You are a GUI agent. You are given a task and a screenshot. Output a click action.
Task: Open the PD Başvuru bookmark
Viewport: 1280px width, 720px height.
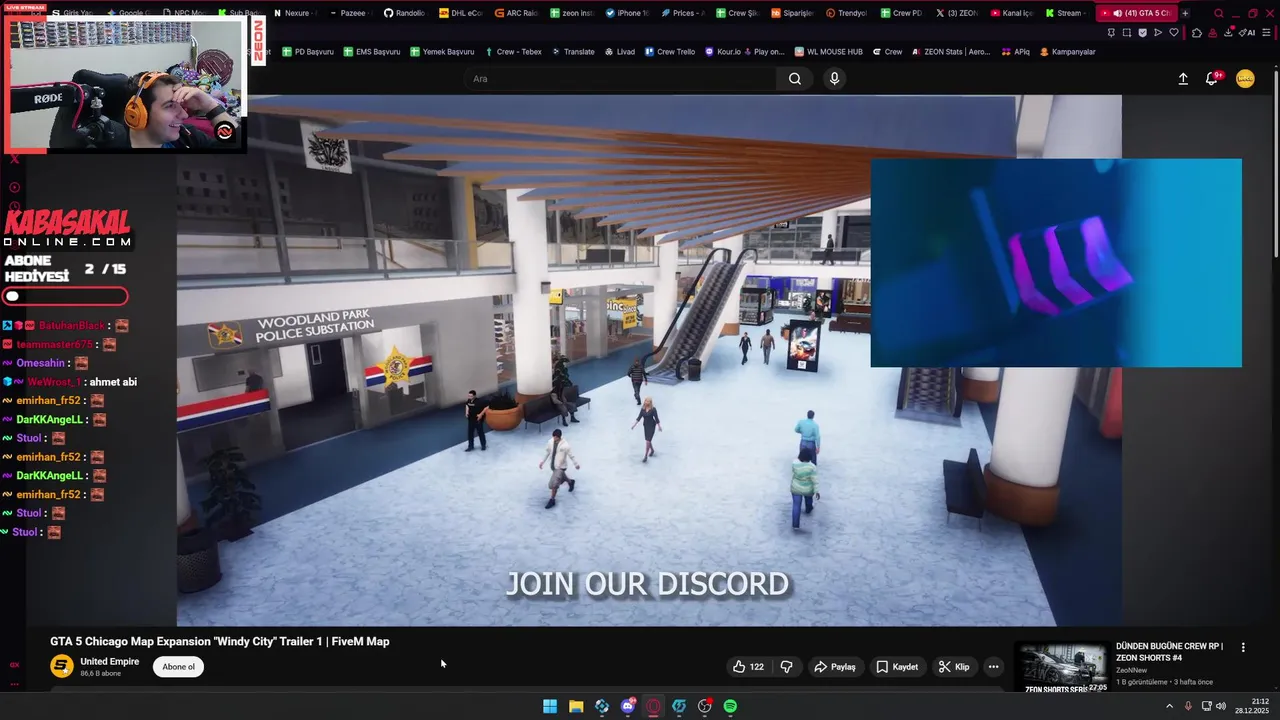click(x=308, y=51)
